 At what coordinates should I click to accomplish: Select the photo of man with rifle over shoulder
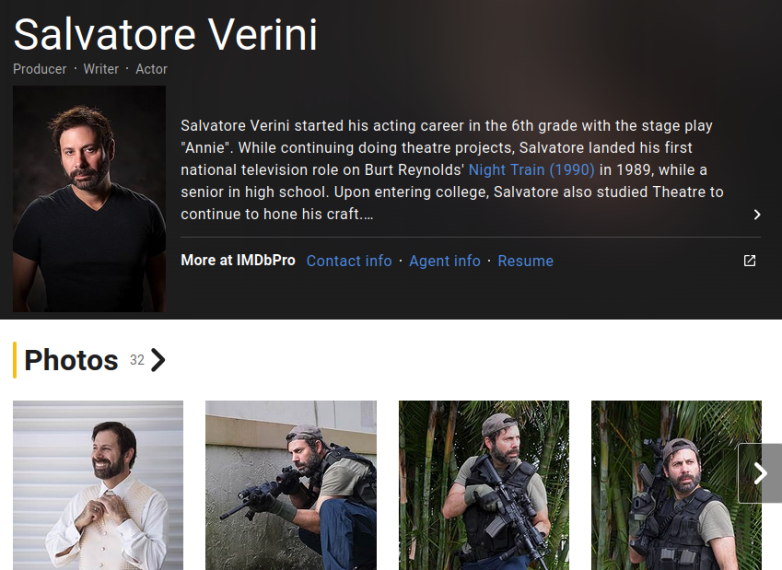[x=665, y=485]
